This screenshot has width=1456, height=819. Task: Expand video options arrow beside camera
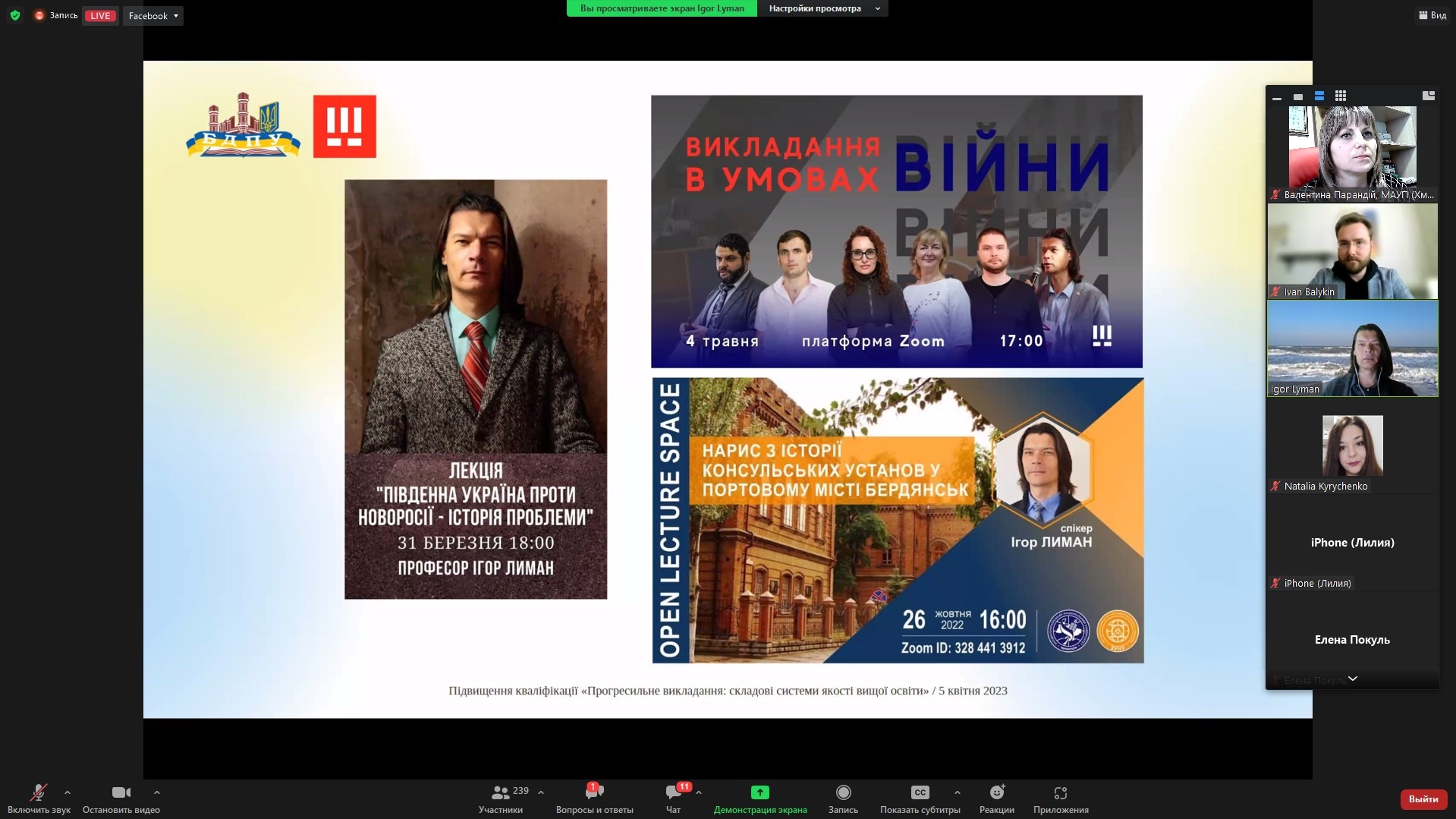[157, 792]
